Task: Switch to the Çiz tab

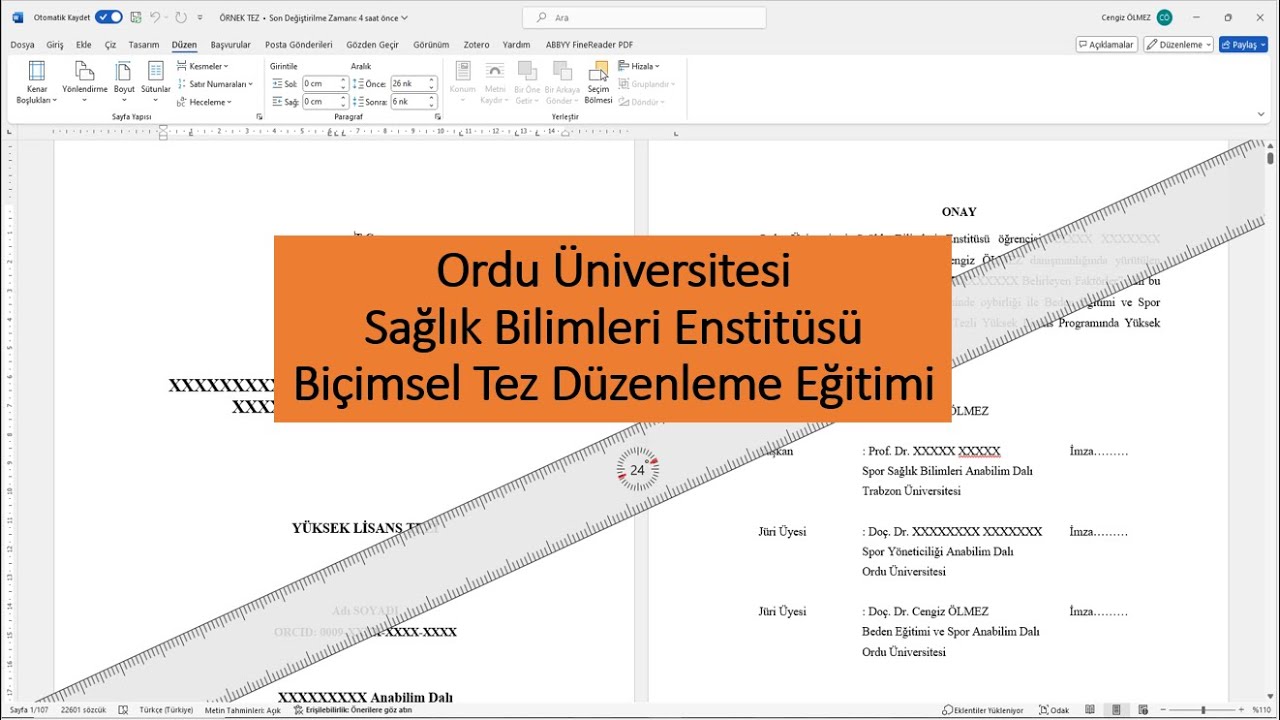Action: coord(111,45)
